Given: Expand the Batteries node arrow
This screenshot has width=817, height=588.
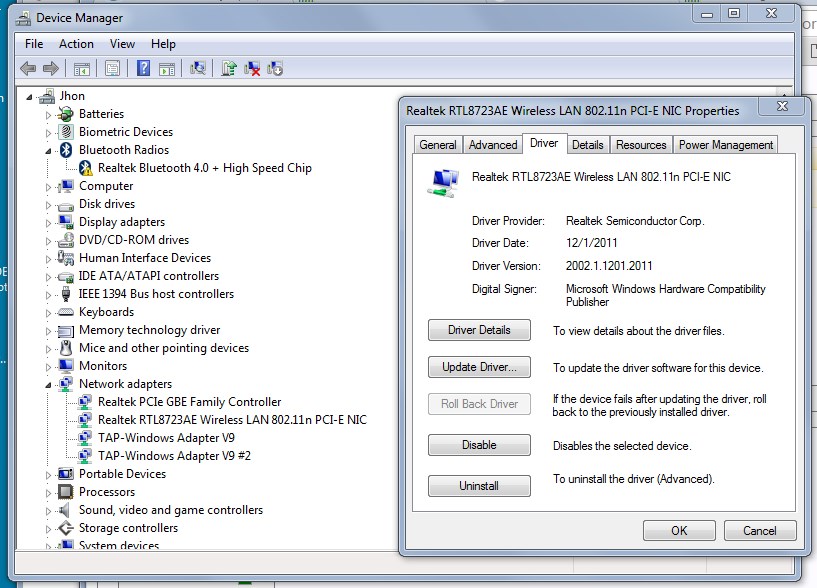Looking at the screenshot, I should [48, 115].
